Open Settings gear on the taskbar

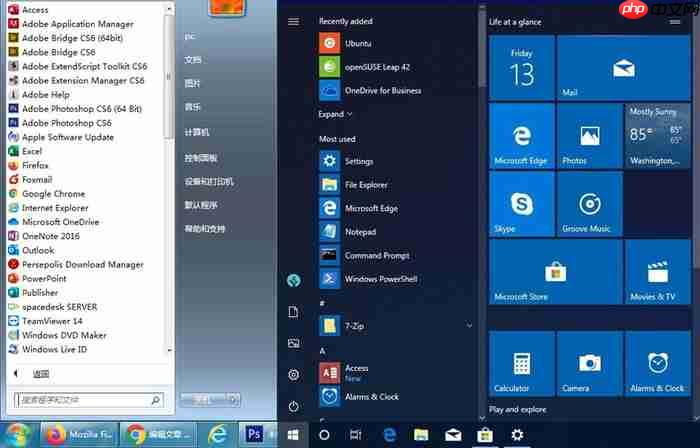(517, 435)
